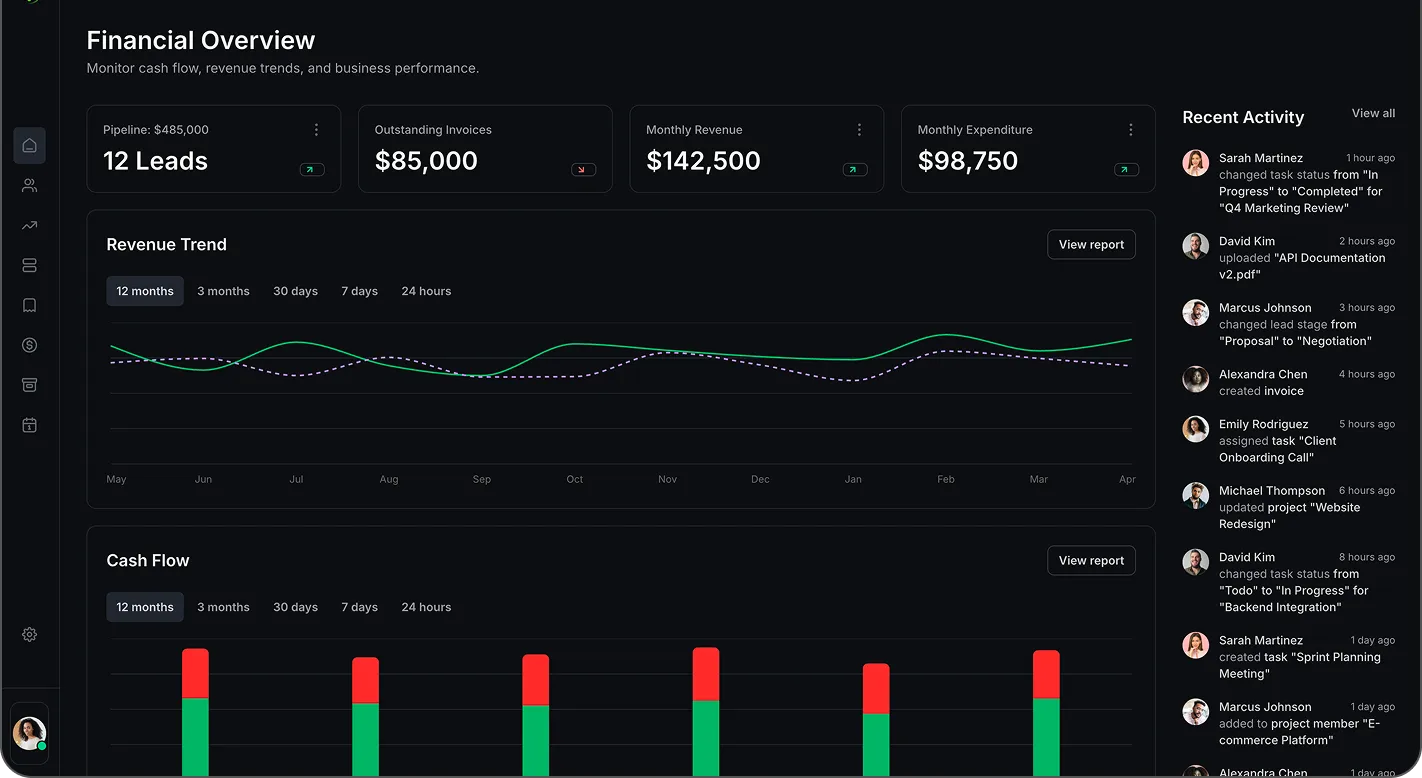The height and width of the screenshot is (778, 1422).
Task: Click the user profile avatar in sidebar
Action: click(x=29, y=733)
